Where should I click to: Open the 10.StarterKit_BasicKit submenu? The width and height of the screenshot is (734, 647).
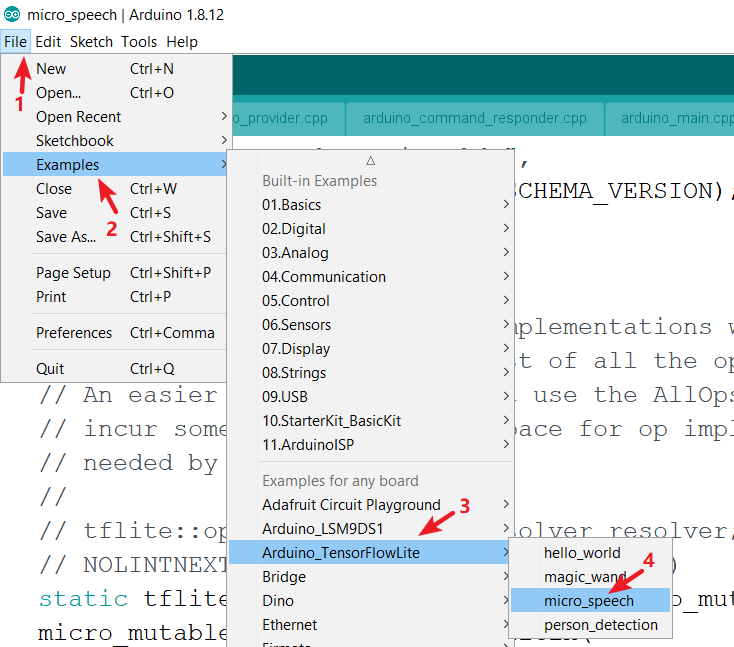[x=371, y=420]
